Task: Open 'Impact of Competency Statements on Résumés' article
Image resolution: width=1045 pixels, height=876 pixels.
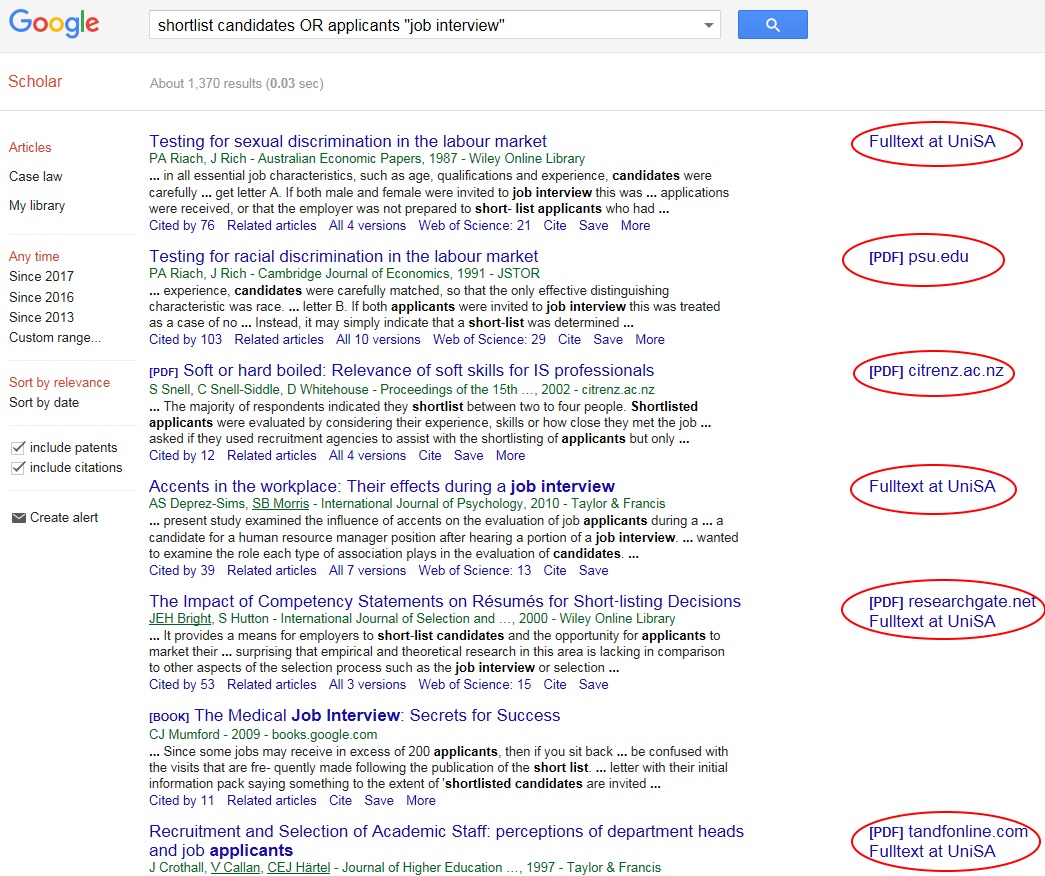Action: click(x=445, y=601)
